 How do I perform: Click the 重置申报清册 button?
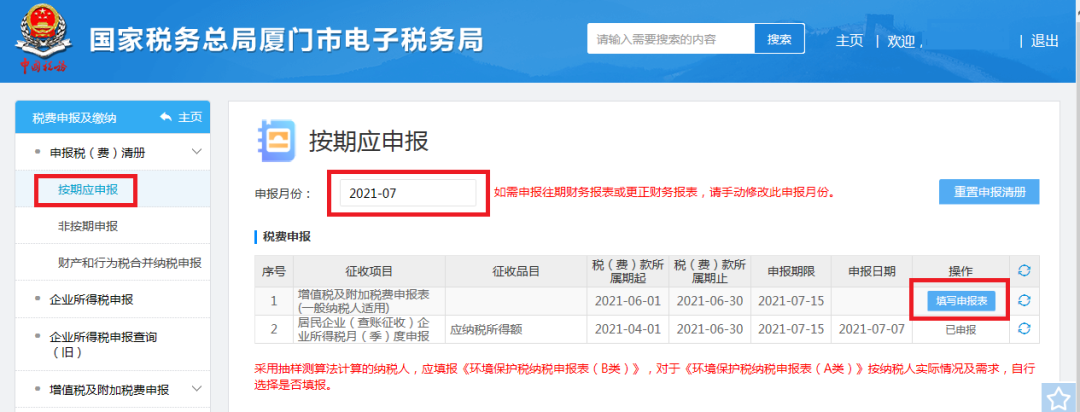[989, 192]
